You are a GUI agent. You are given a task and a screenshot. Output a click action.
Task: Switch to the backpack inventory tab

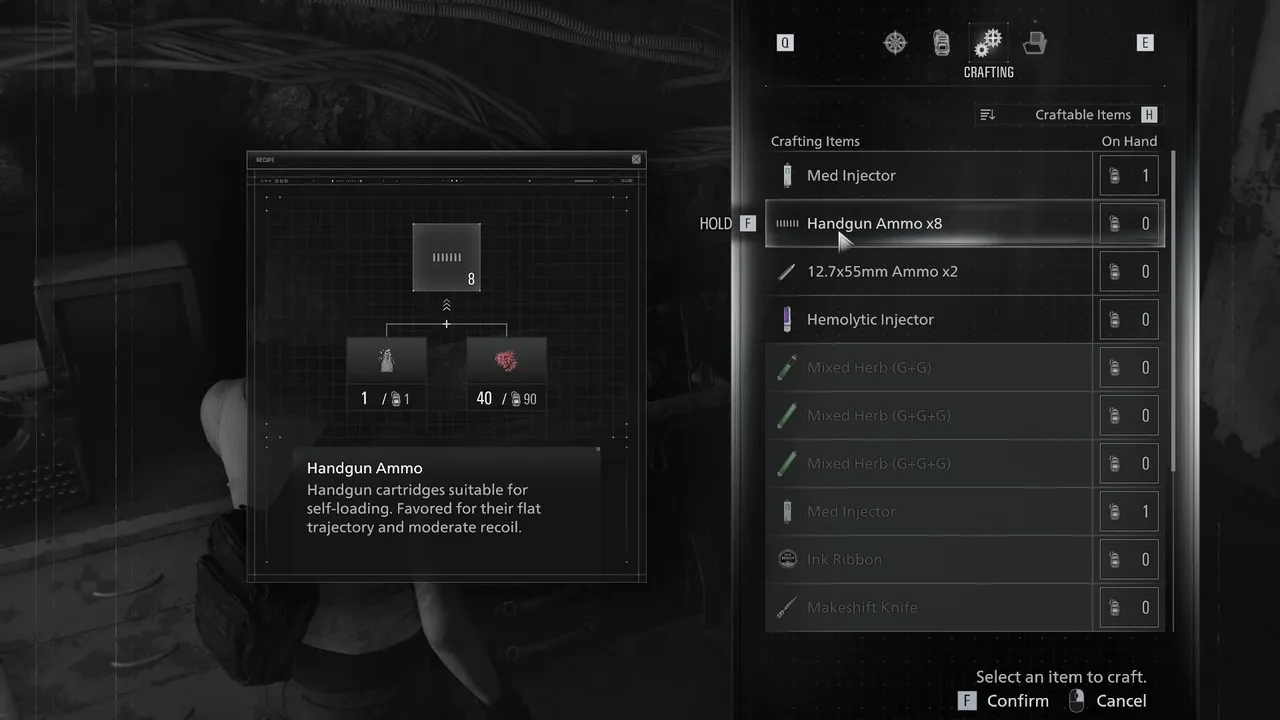(x=941, y=43)
